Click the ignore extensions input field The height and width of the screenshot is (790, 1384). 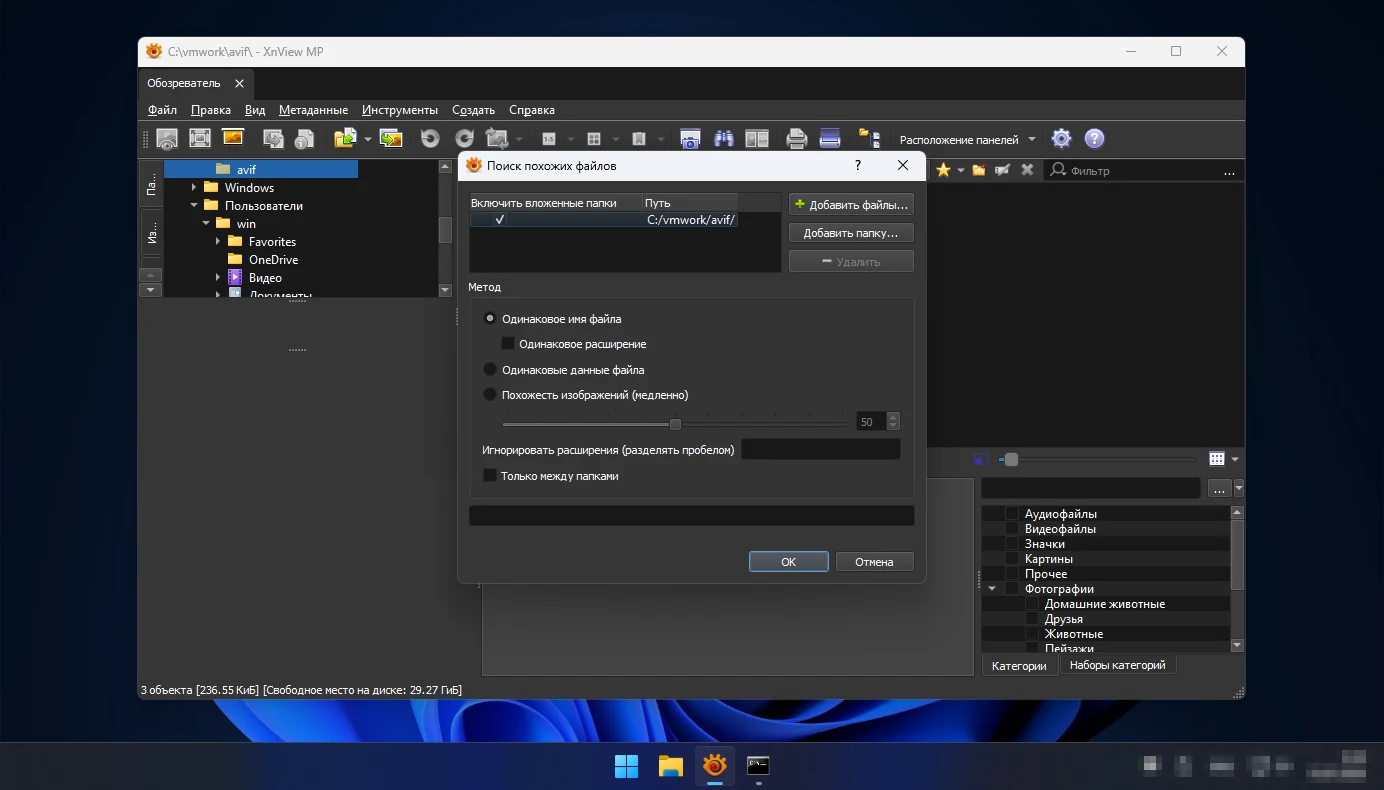(x=820, y=450)
